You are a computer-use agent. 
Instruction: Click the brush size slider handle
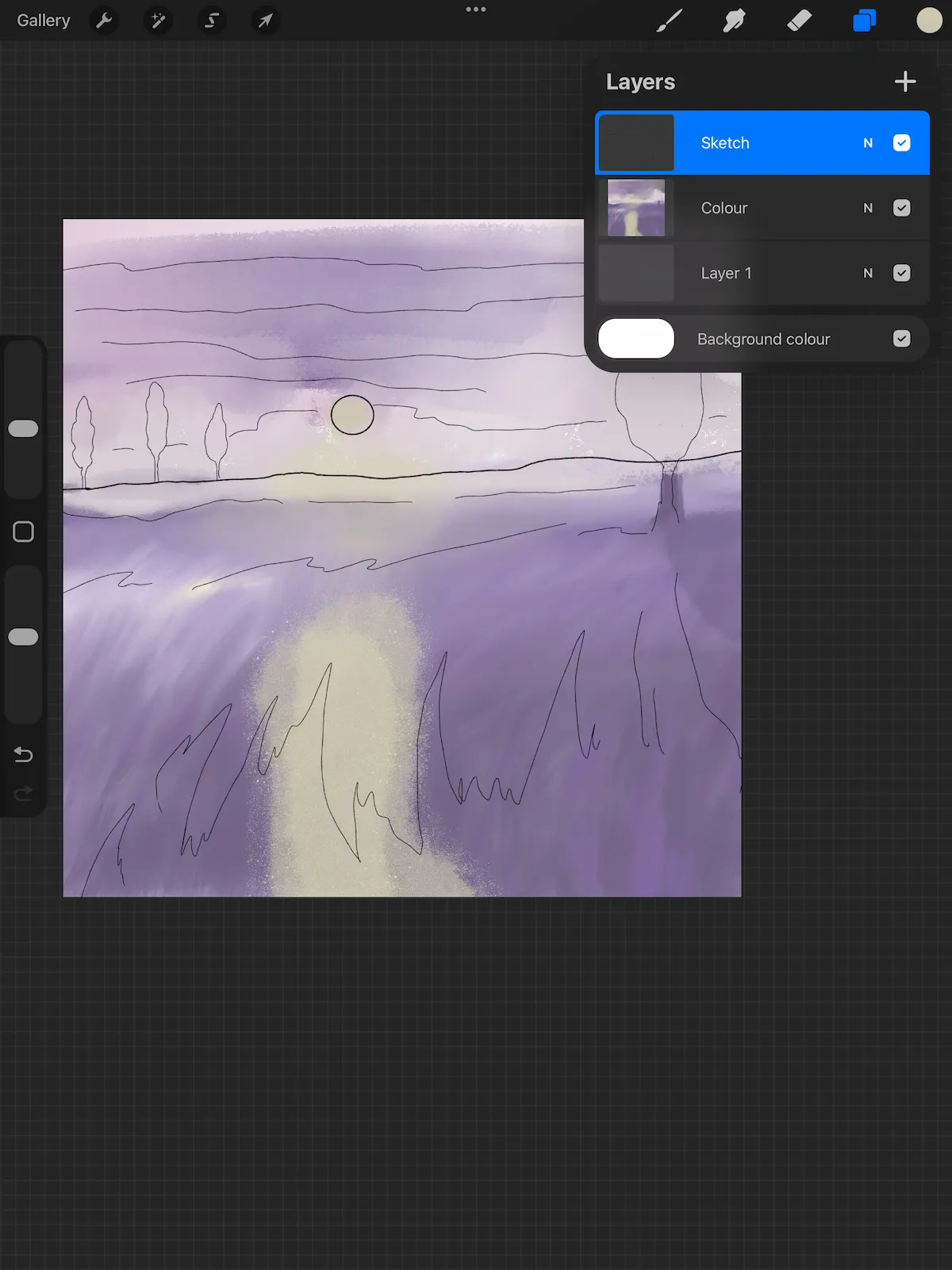[23, 428]
